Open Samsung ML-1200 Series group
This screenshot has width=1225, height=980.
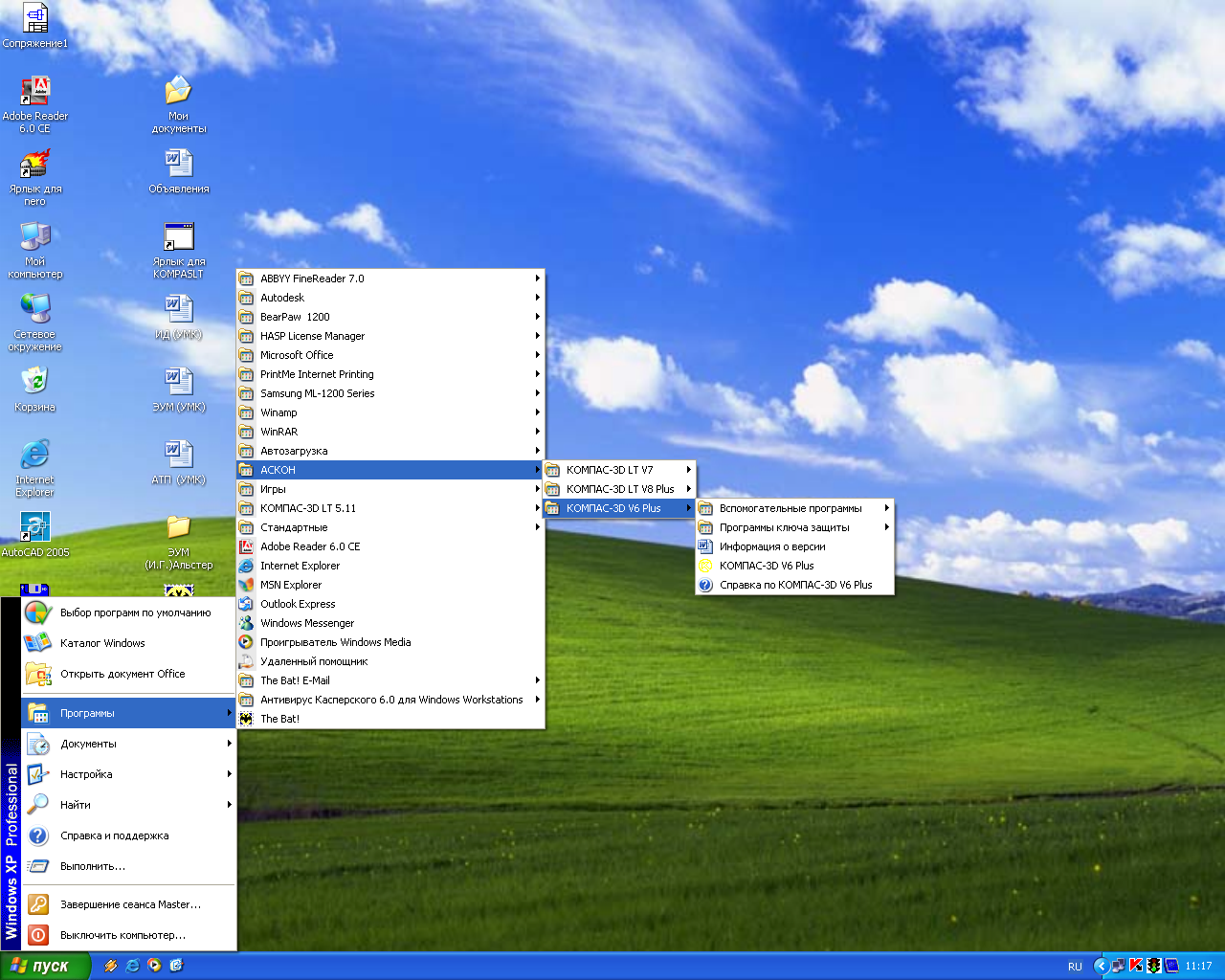click(x=390, y=393)
